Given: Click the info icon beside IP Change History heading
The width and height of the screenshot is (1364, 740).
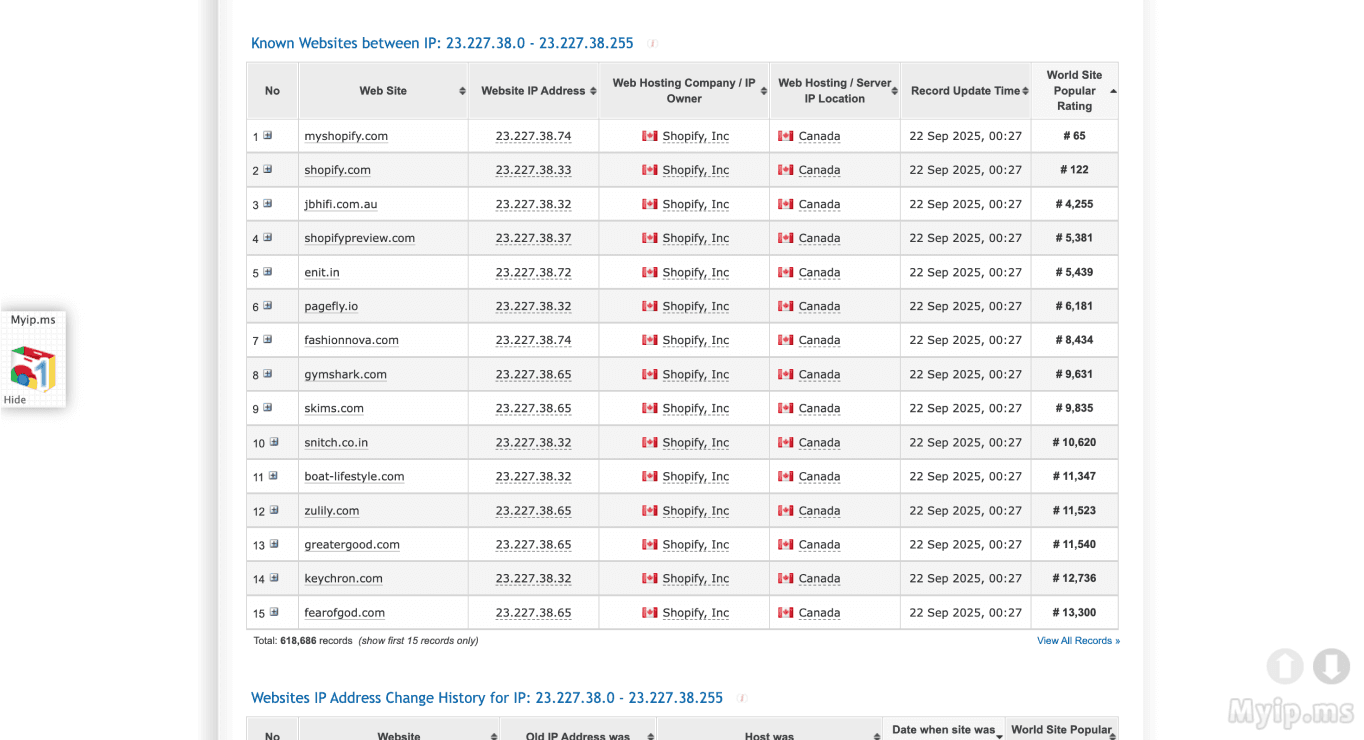Looking at the screenshot, I should (740, 698).
